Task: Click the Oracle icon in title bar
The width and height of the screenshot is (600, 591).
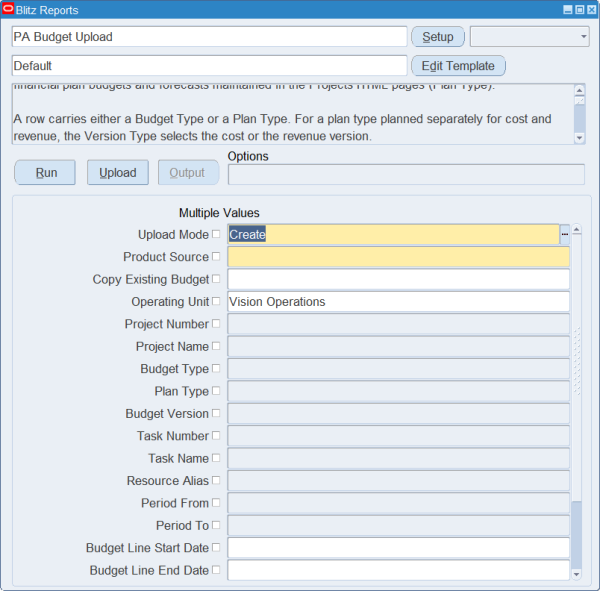Action: (x=8, y=8)
